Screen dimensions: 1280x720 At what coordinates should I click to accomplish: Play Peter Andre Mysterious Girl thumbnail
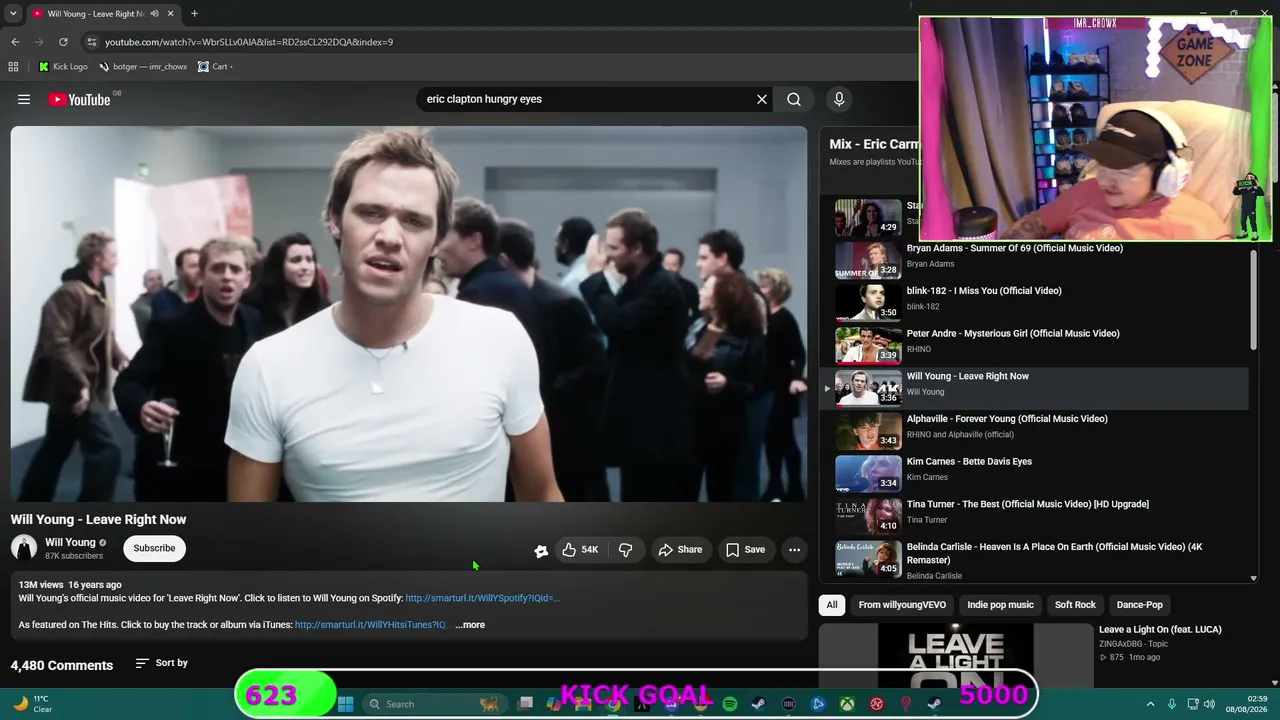[868, 345]
